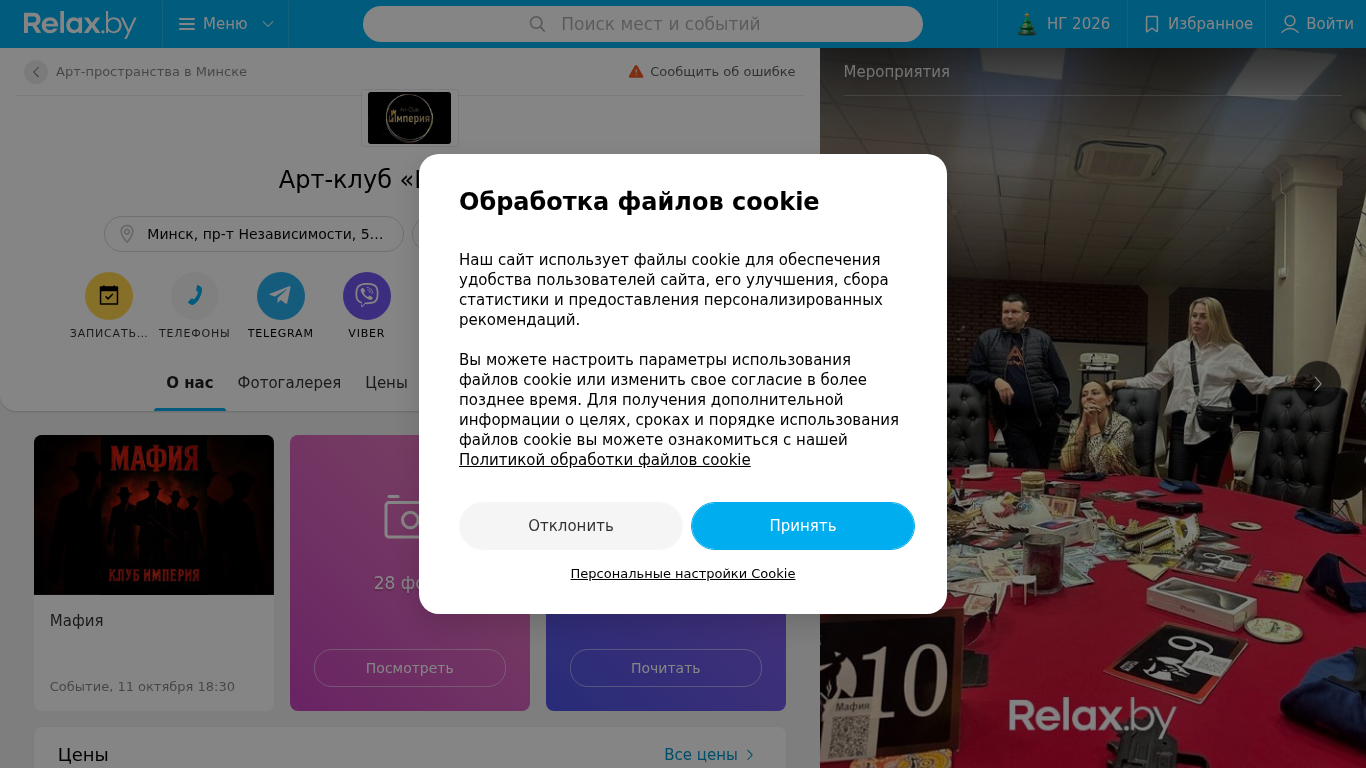
Task: Click the Записаться calendar icon
Action: pyautogui.click(x=109, y=296)
